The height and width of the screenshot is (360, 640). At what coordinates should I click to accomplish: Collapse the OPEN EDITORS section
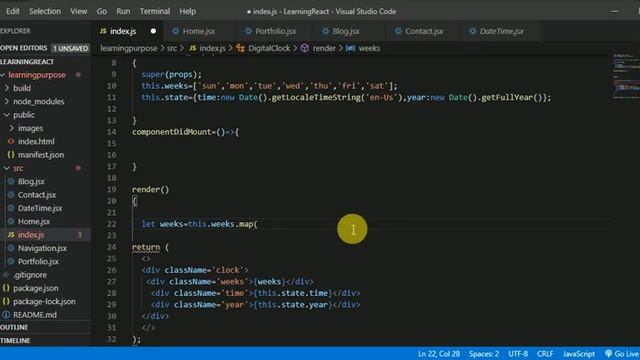24,48
